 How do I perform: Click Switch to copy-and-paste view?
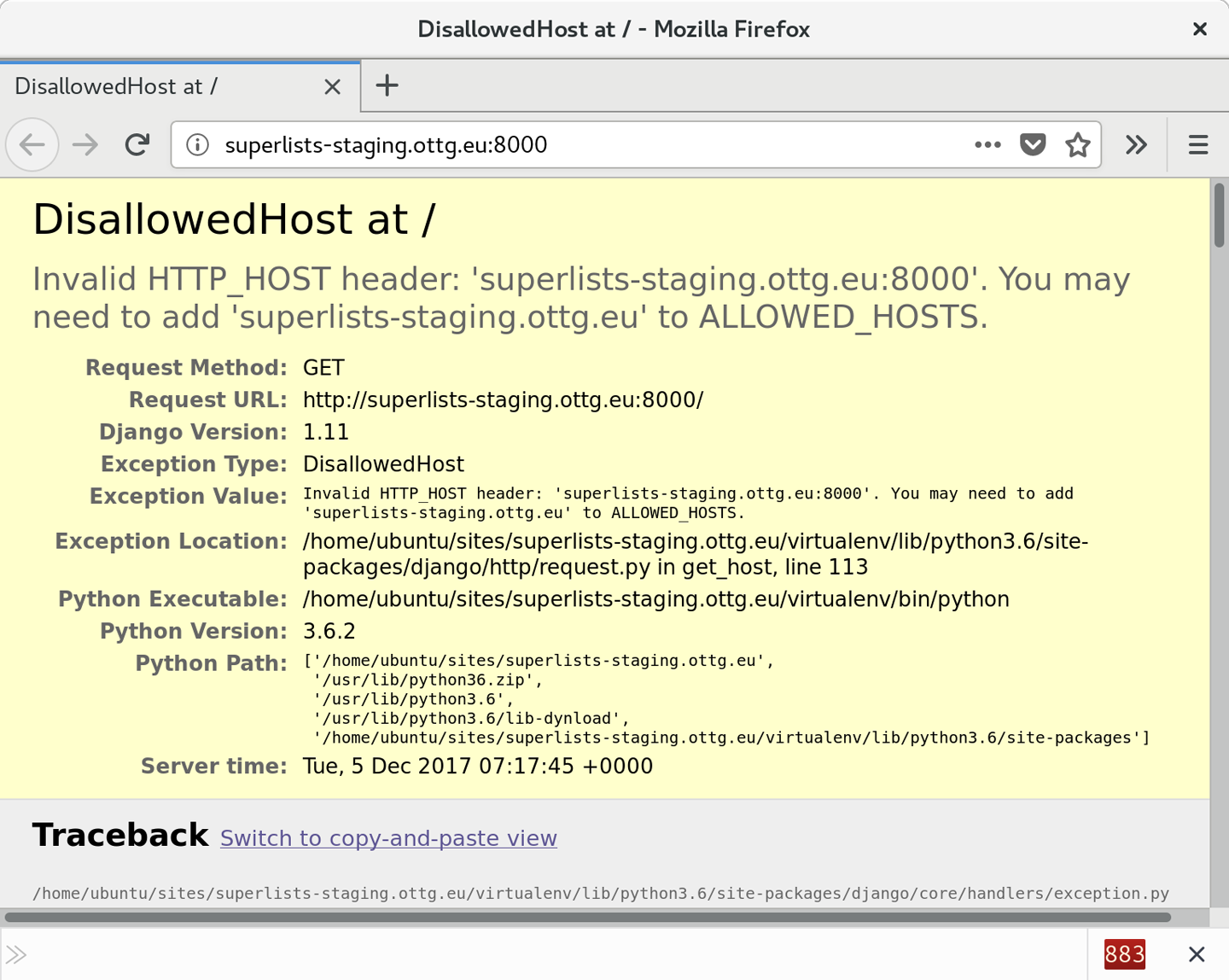click(x=388, y=838)
